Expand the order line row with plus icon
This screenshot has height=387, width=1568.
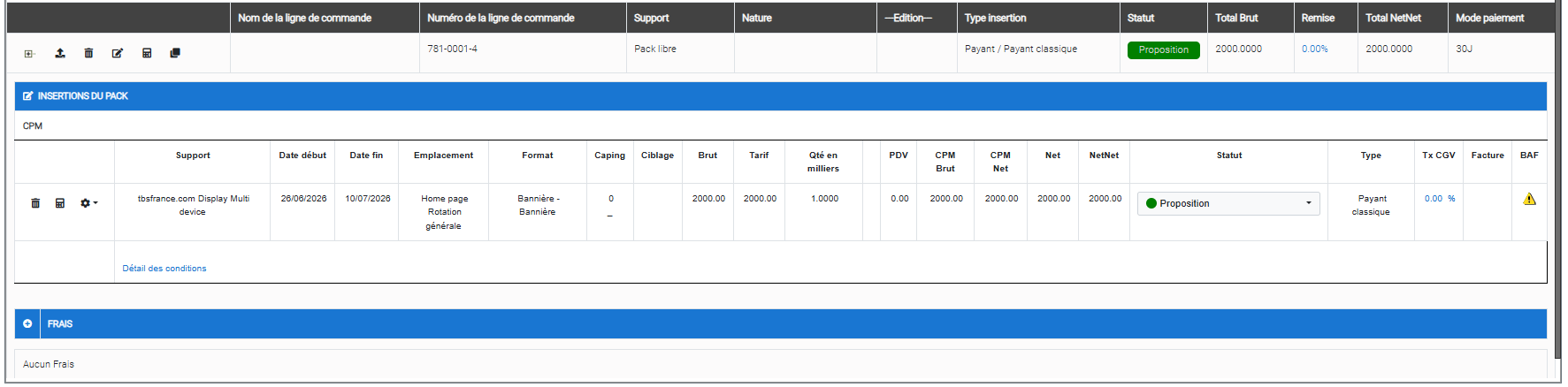click(29, 54)
